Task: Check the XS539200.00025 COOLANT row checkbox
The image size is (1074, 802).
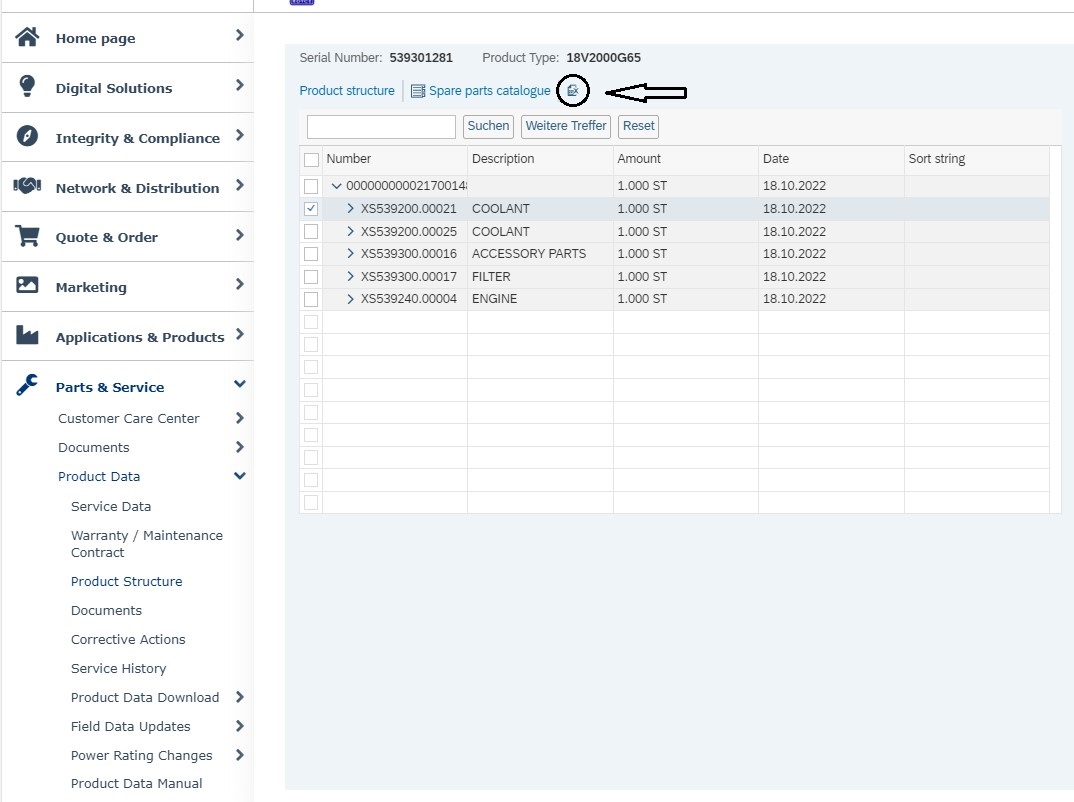Action: 311,231
